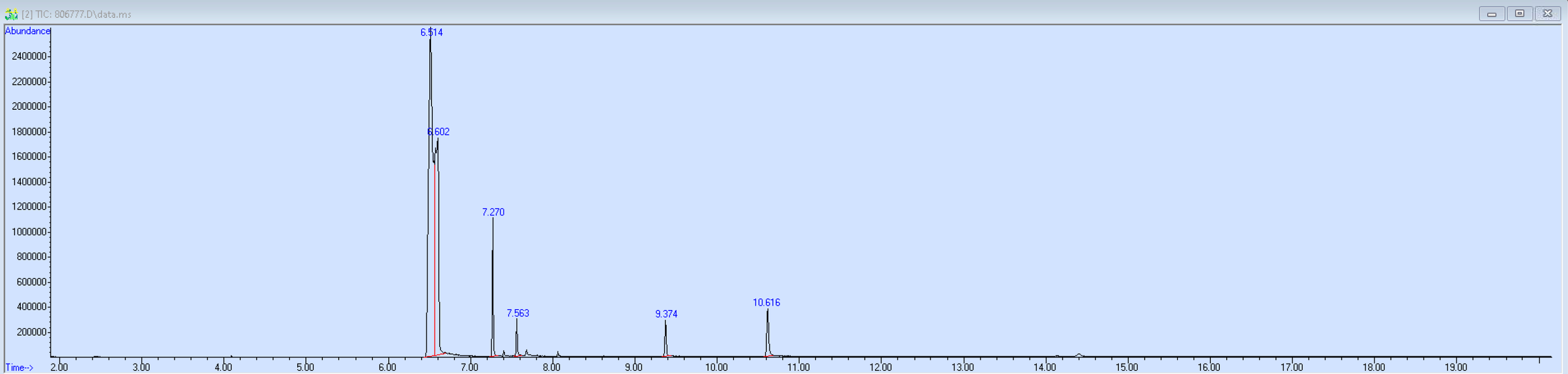The width and height of the screenshot is (1568, 374).
Task: Click the 9.00 time axis value
Action: pos(634,368)
